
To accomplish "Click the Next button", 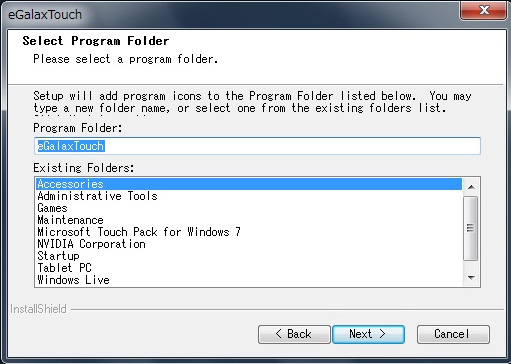I will coord(368,334).
